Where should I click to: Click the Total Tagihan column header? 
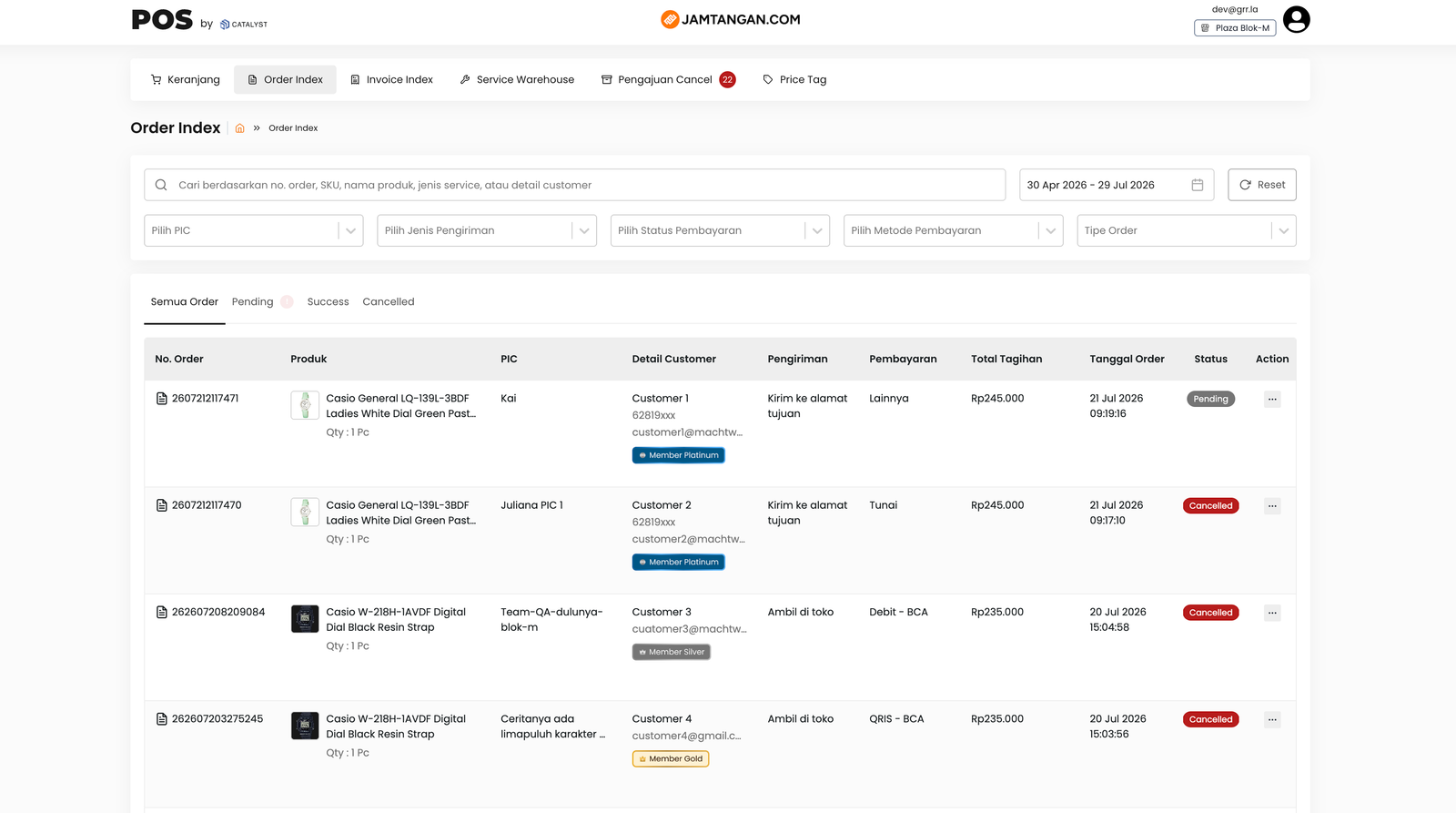point(1006,359)
